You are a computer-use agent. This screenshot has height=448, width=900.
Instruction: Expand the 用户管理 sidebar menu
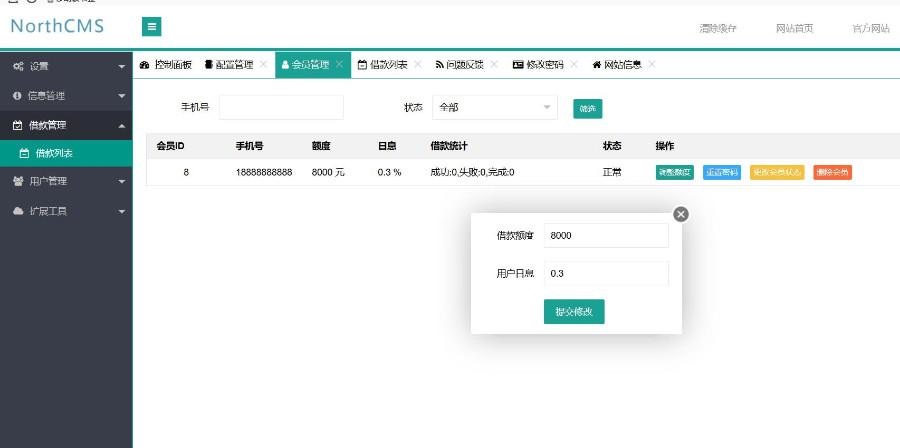coord(66,182)
